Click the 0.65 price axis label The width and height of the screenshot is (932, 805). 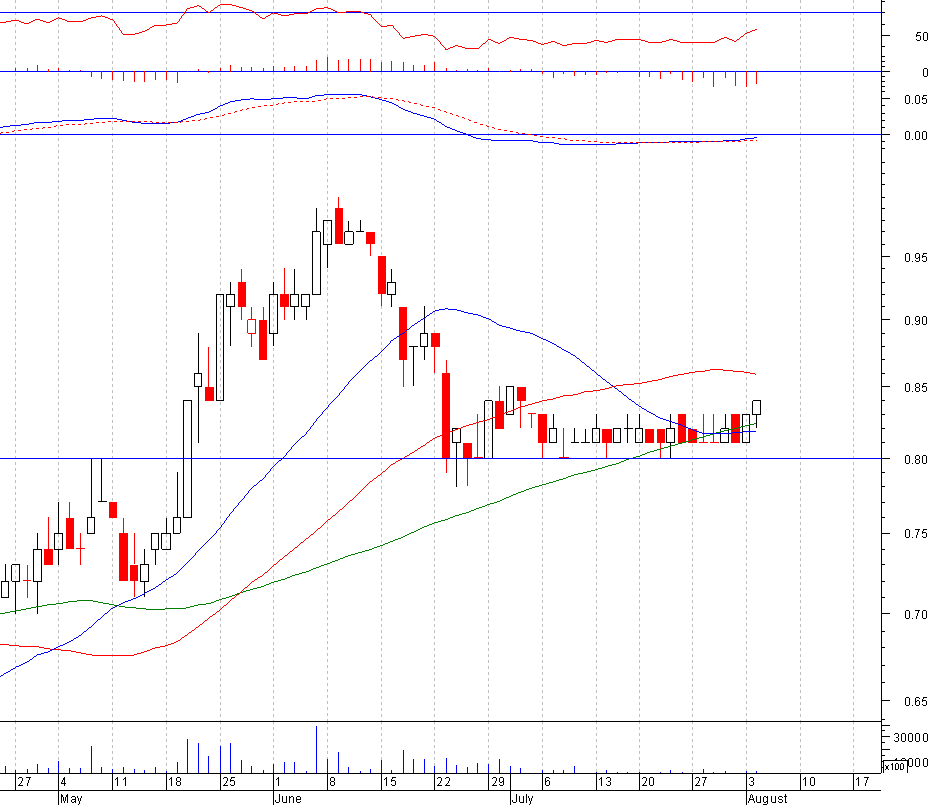tap(915, 702)
